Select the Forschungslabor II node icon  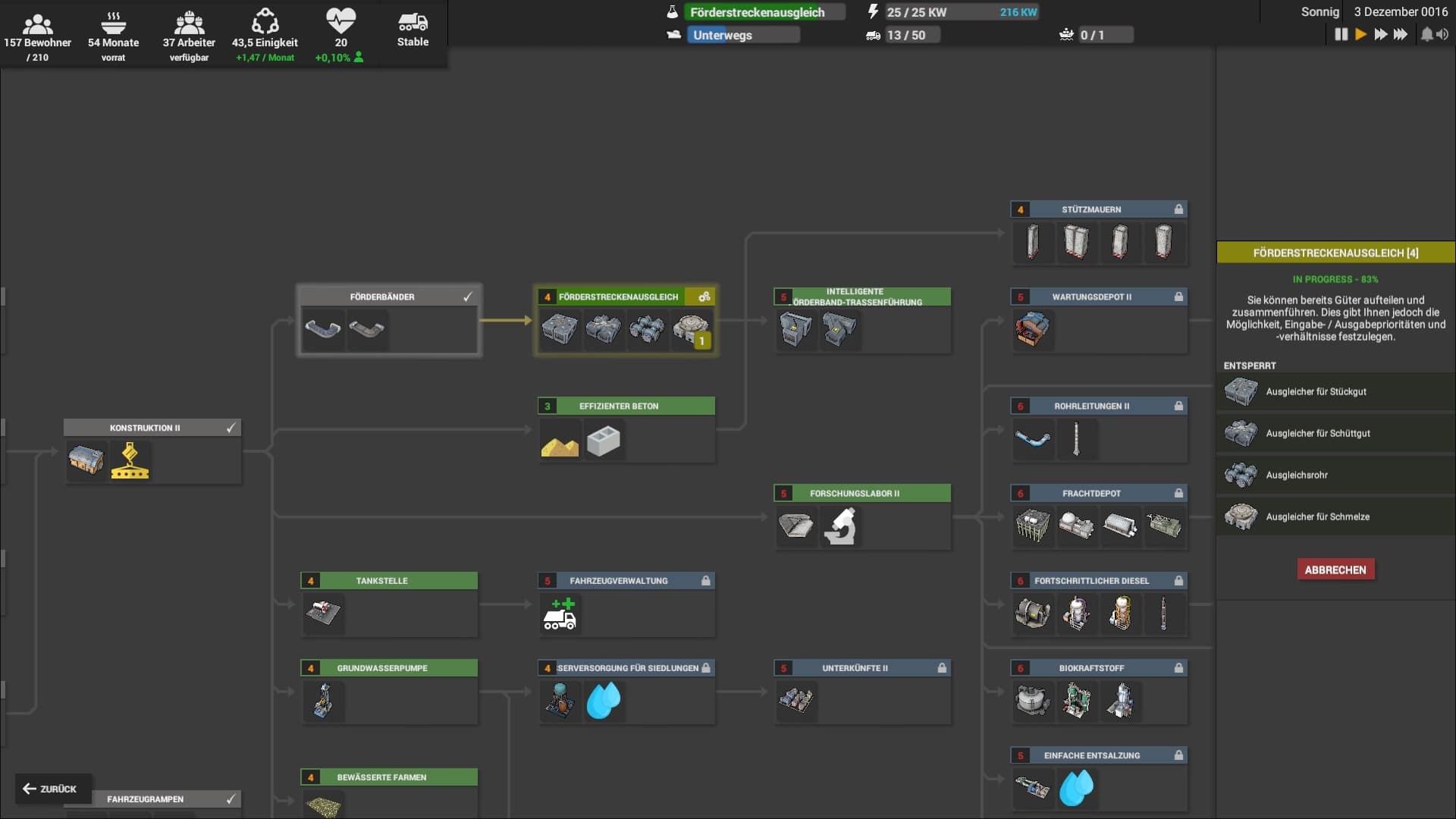pyautogui.click(x=839, y=524)
